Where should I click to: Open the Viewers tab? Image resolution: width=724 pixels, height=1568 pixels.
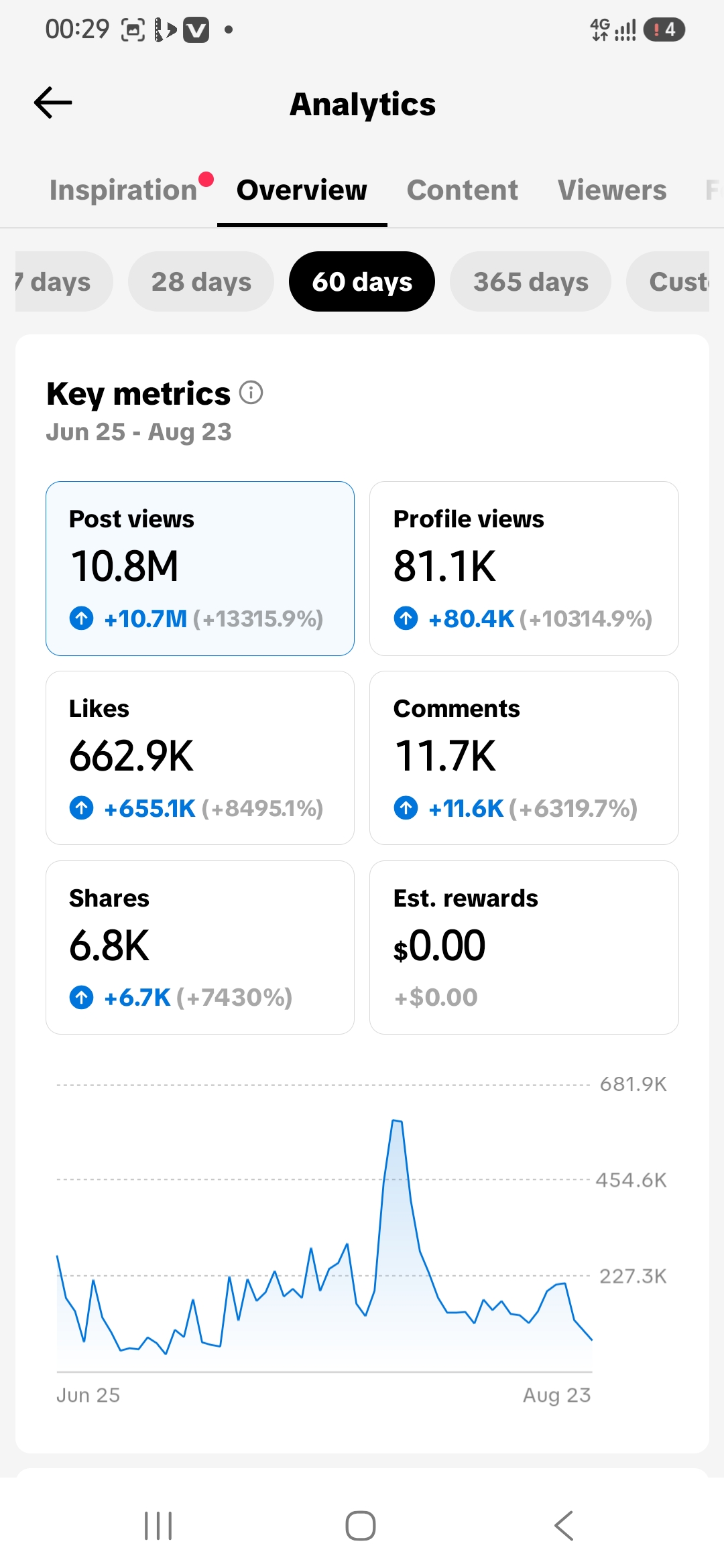pos(612,190)
